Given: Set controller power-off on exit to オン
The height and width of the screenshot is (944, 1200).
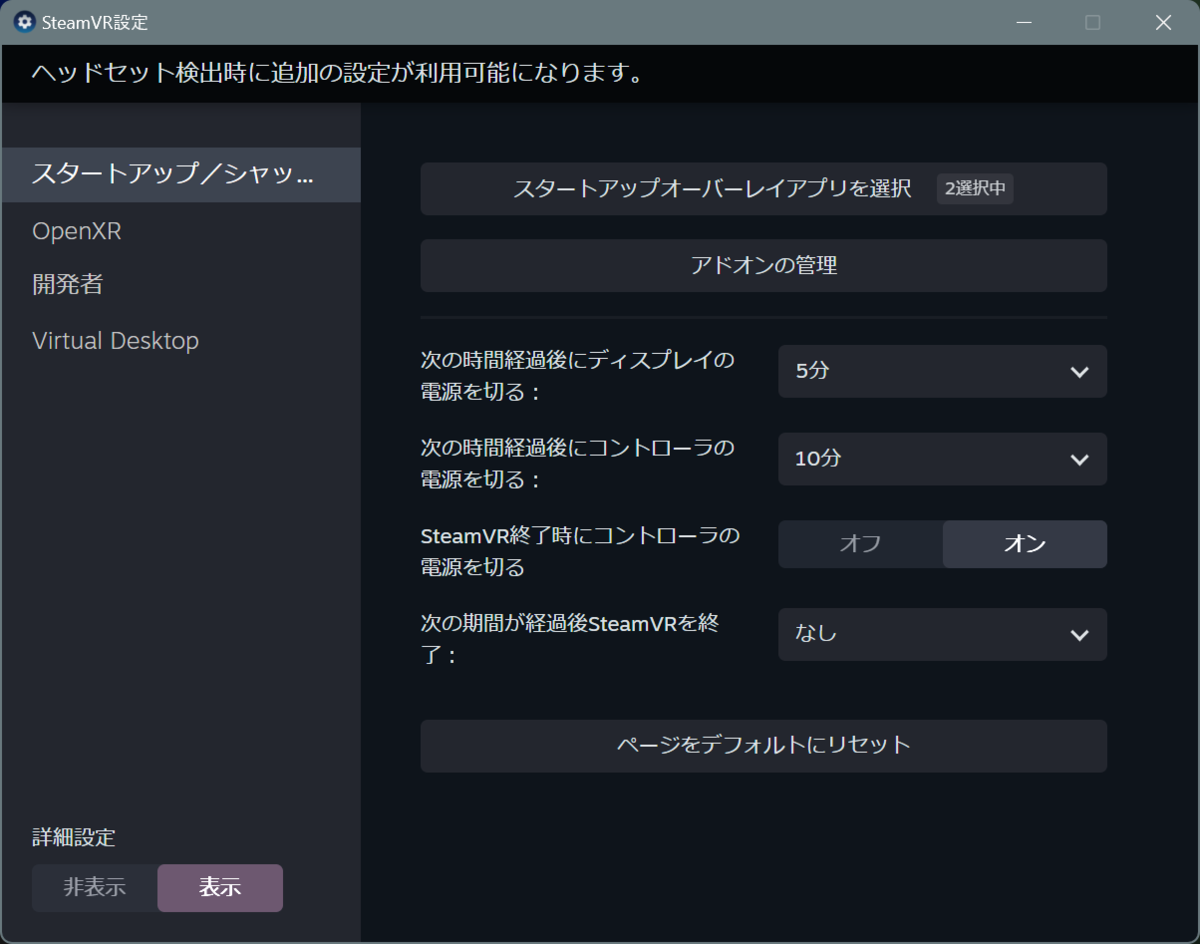Looking at the screenshot, I should click(x=1025, y=544).
